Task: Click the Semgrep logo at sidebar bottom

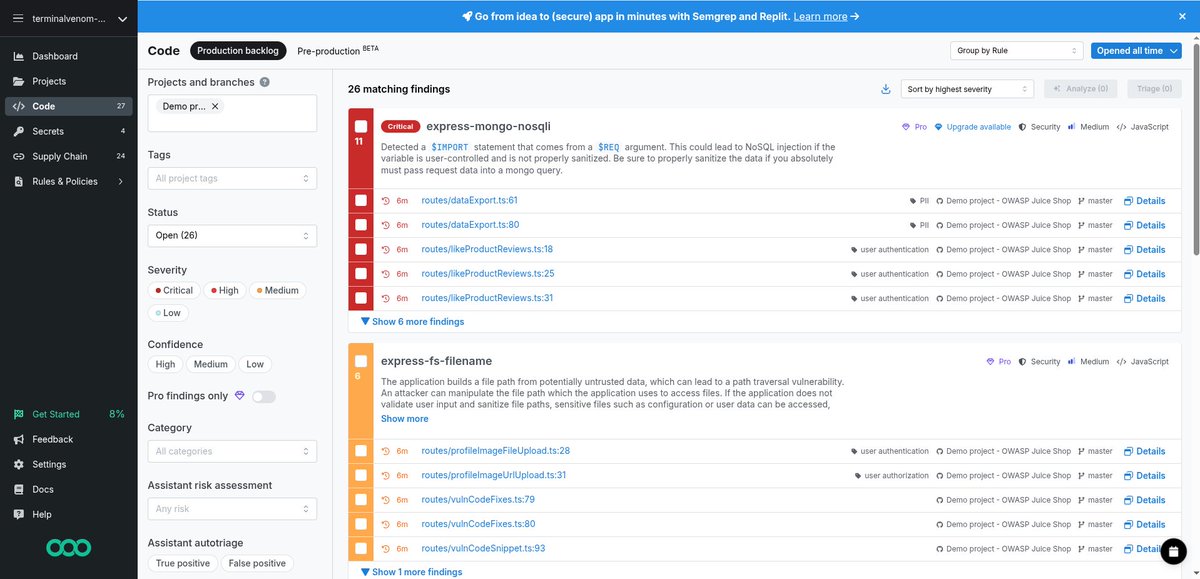Action: [68, 547]
